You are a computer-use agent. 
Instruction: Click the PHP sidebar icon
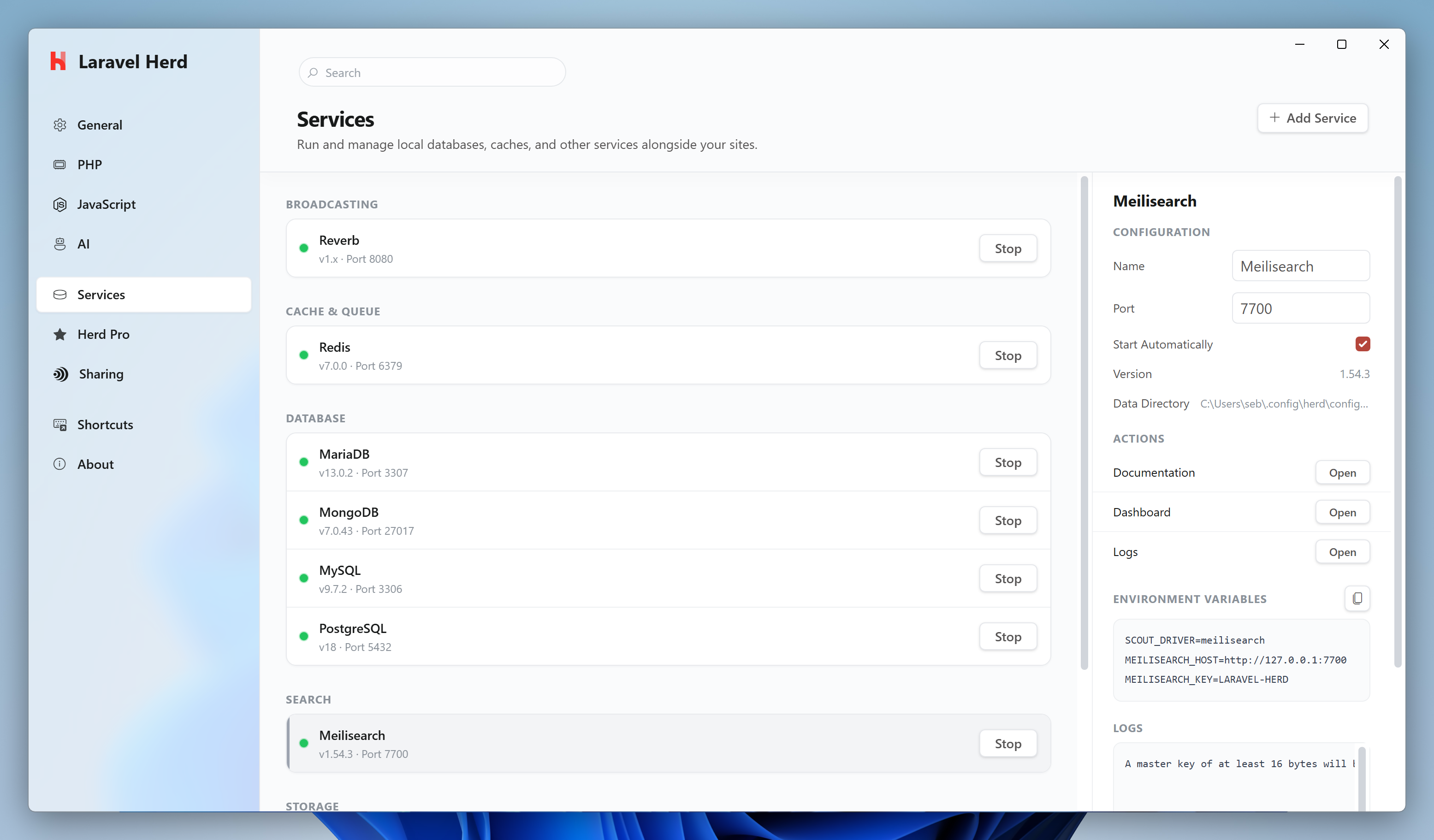pos(60,165)
